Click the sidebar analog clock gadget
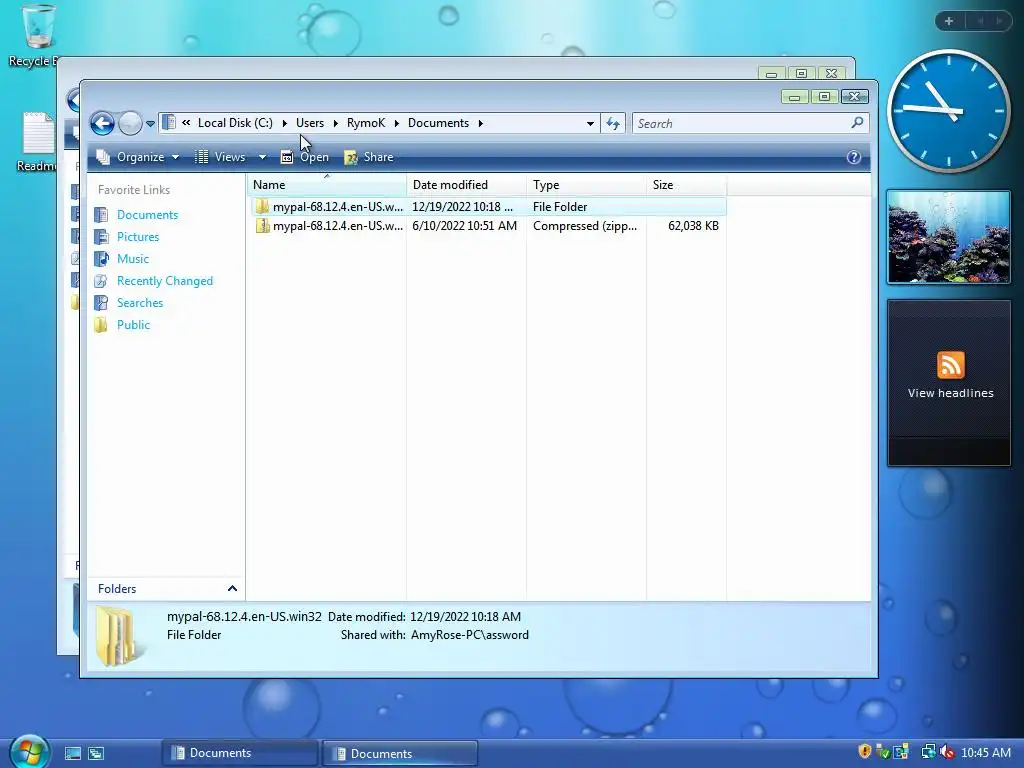Viewport: 1024px width, 768px height. click(x=948, y=110)
